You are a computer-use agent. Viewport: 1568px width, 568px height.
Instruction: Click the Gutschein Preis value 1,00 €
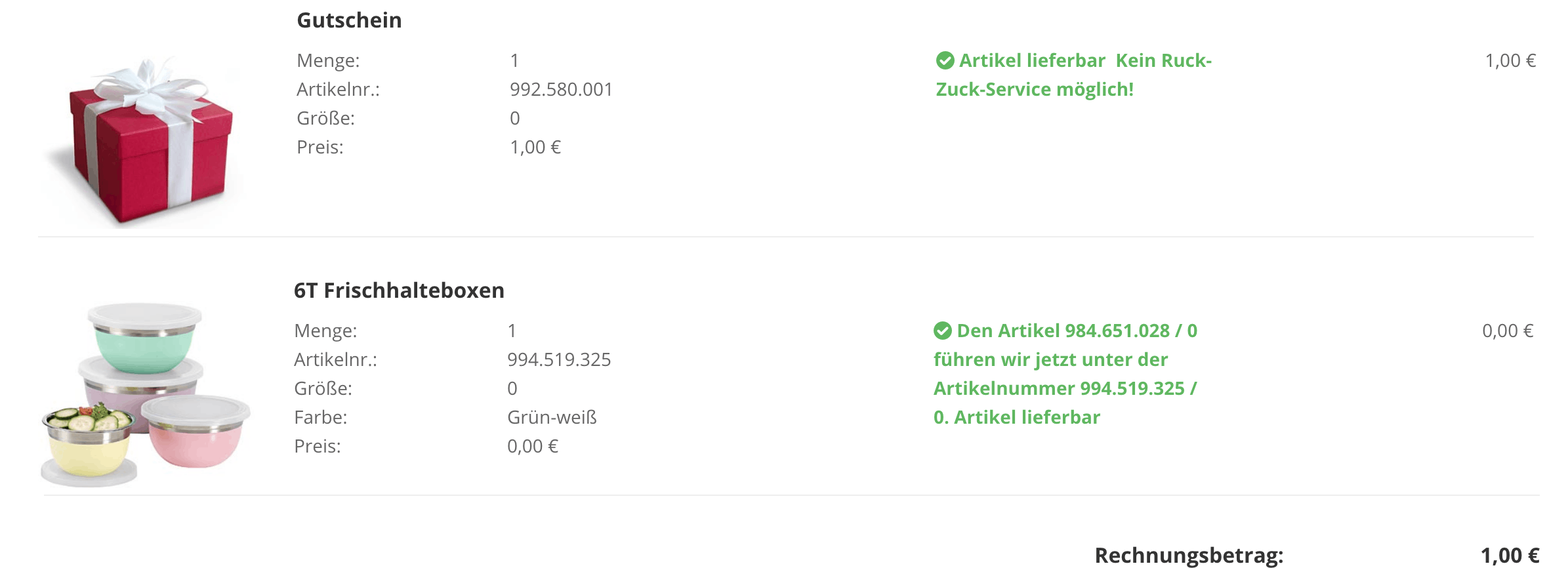coord(535,148)
